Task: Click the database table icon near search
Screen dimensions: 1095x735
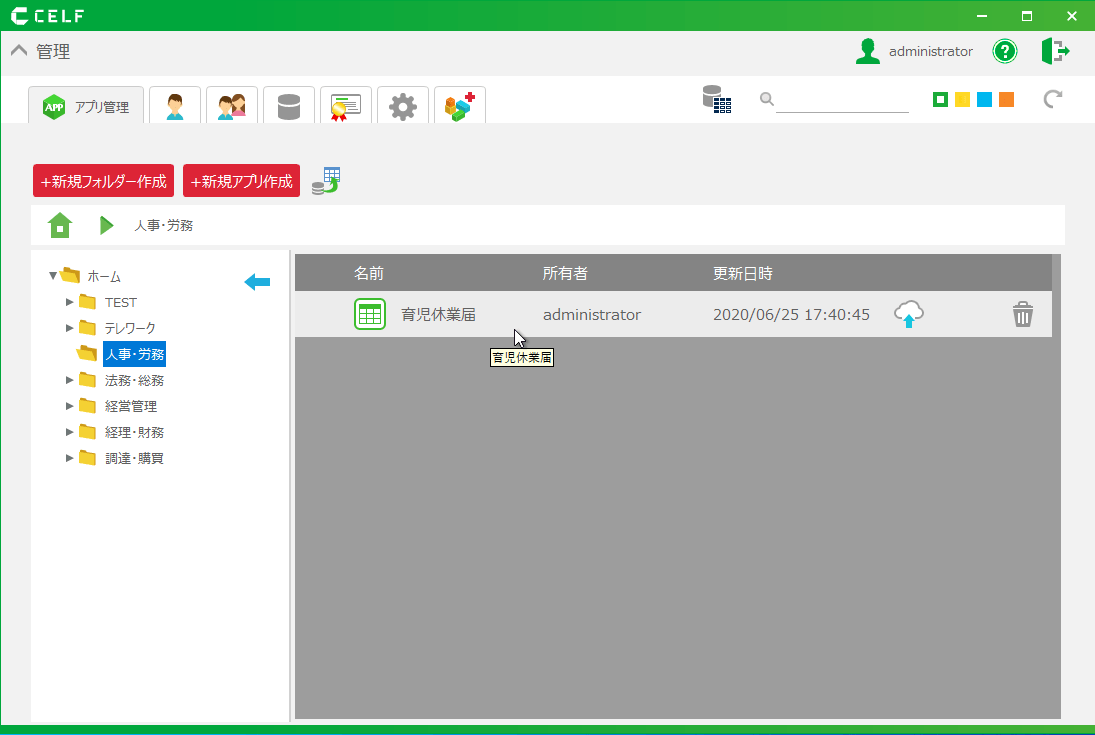Action: 716,100
